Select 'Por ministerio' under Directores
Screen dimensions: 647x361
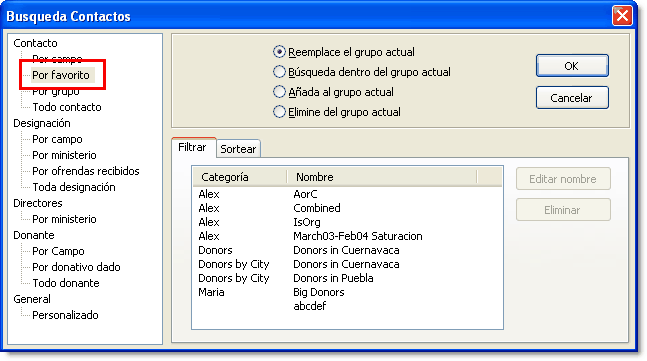pyautogui.click(x=64, y=219)
